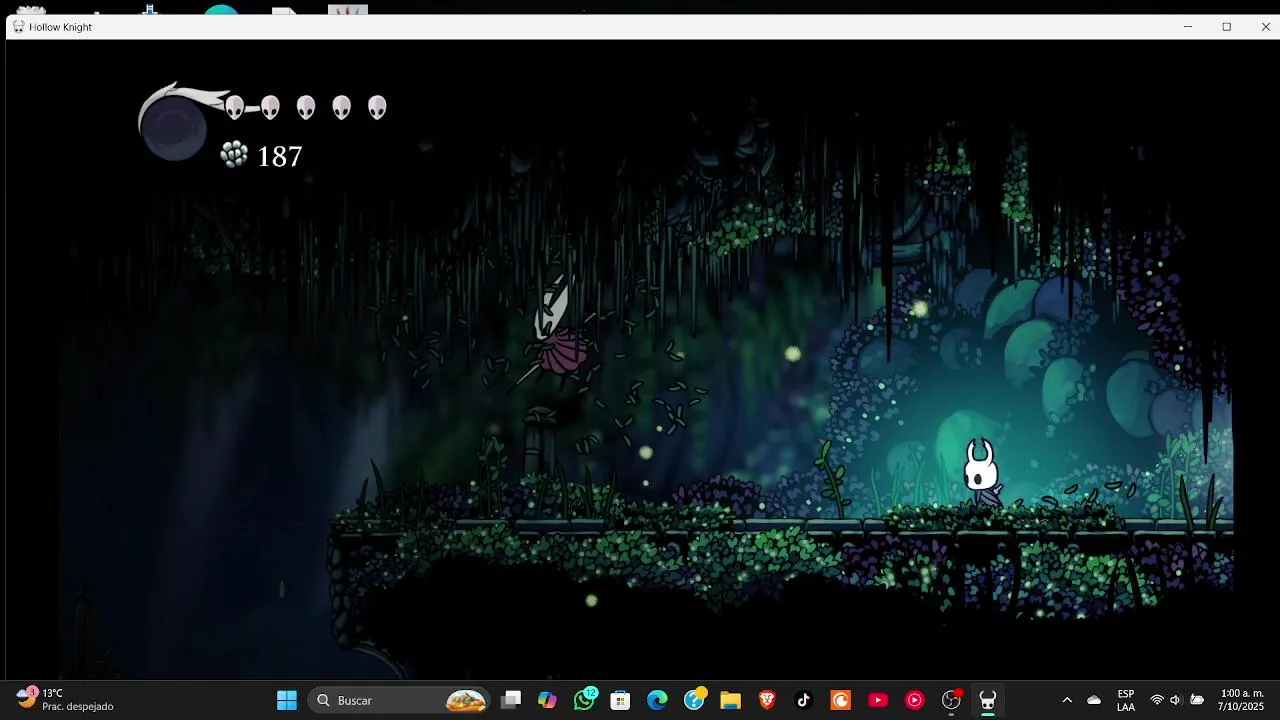This screenshot has height=720, width=1280.
Task: Open weather widget showing 13°C
Action: click(x=66, y=700)
